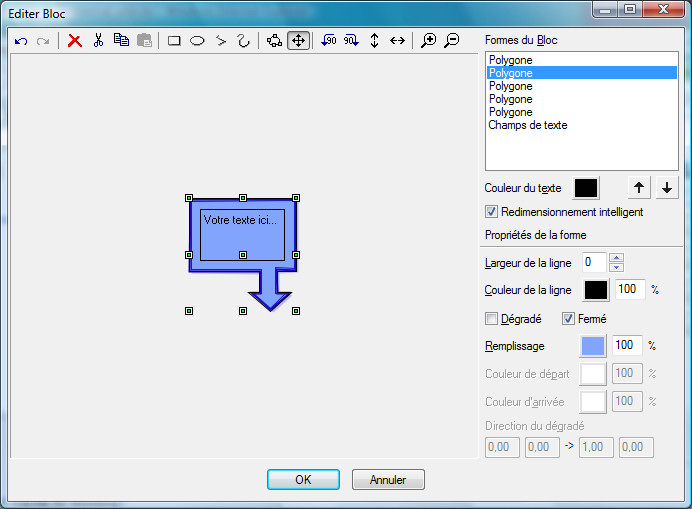The height and width of the screenshot is (509, 692).
Task: Select third Polygone in list
Action: point(582,86)
